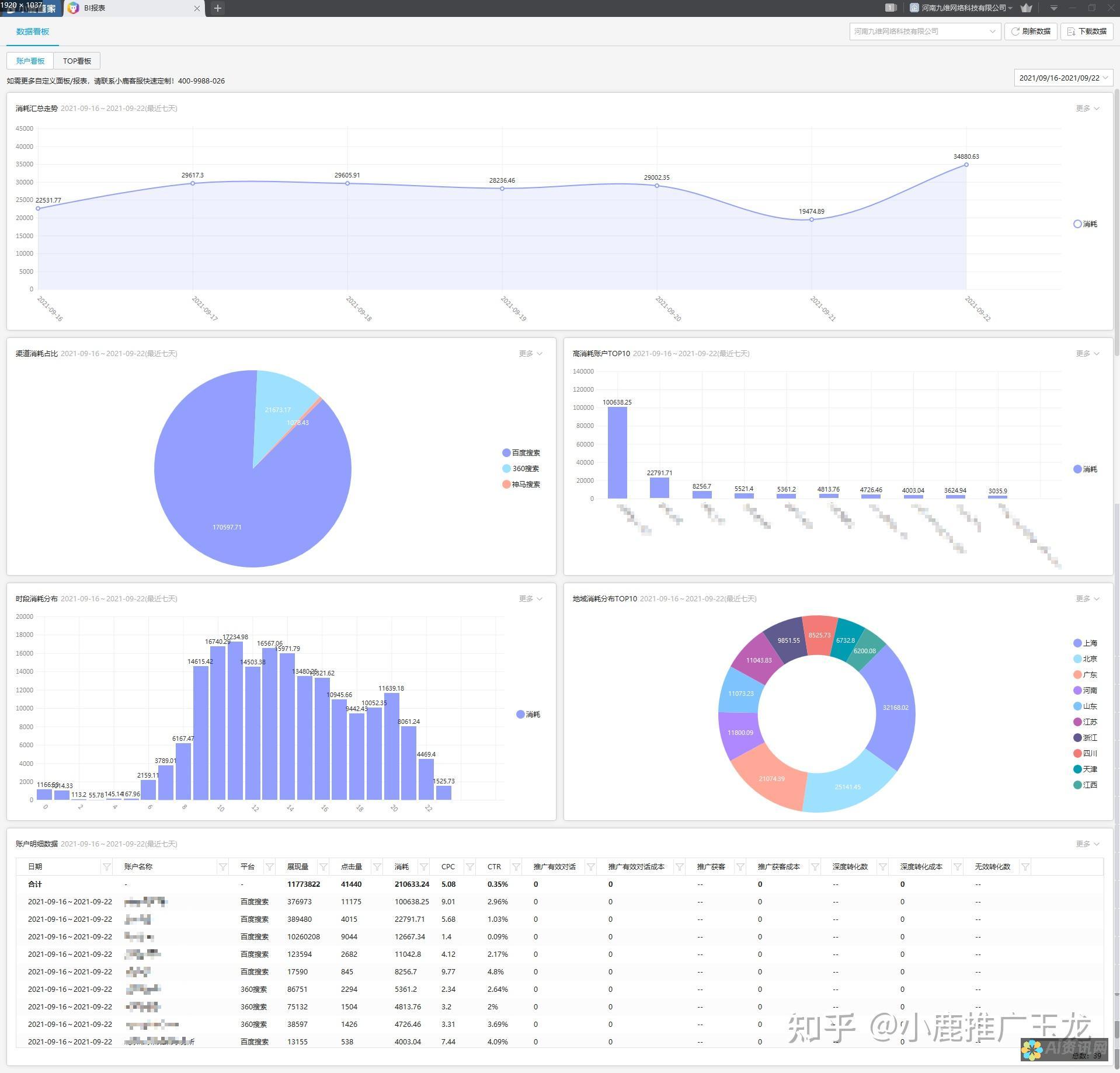This screenshot has width=1120, height=1073.
Task: Switch to the 账户看板 tab
Action: 30,61
